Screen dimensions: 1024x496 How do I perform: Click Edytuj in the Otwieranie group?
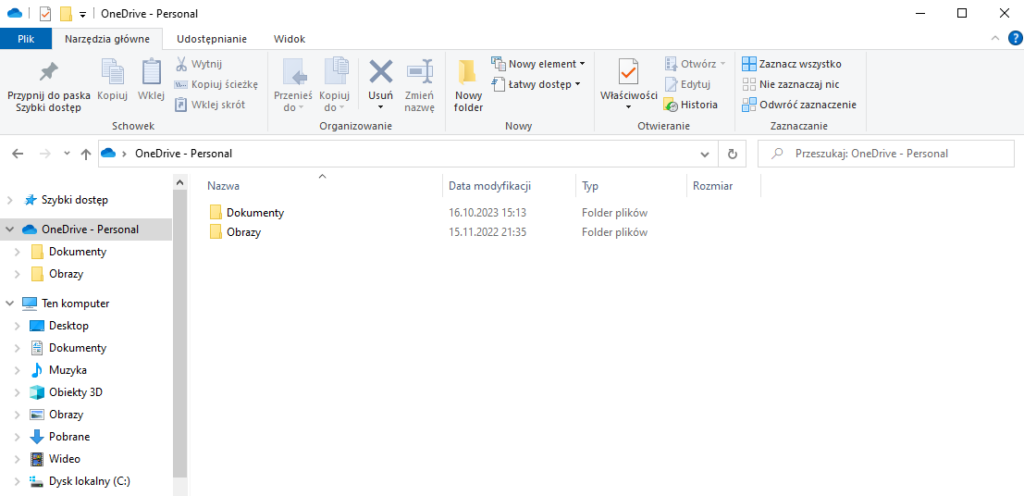pyautogui.click(x=688, y=84)
